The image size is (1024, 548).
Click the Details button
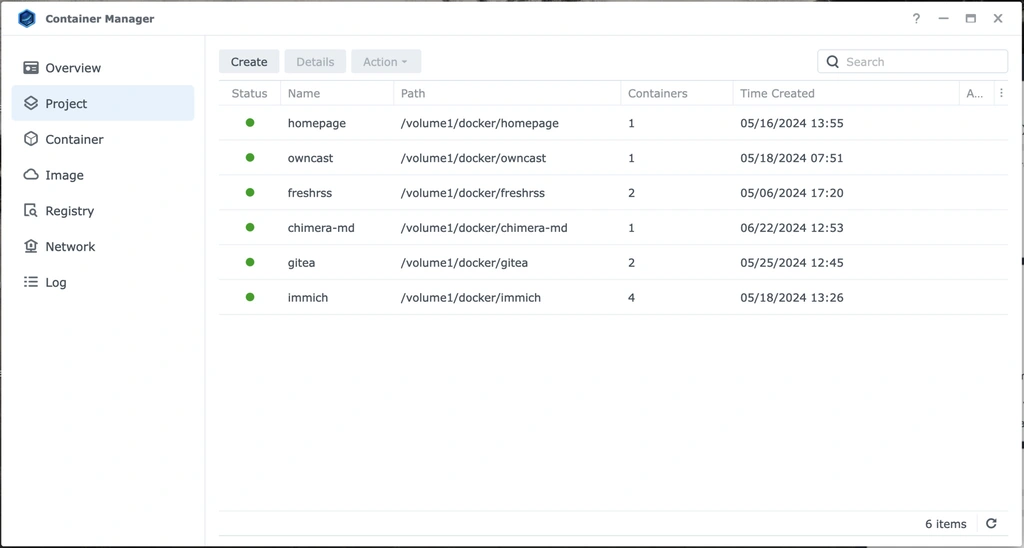pos(315,61)
